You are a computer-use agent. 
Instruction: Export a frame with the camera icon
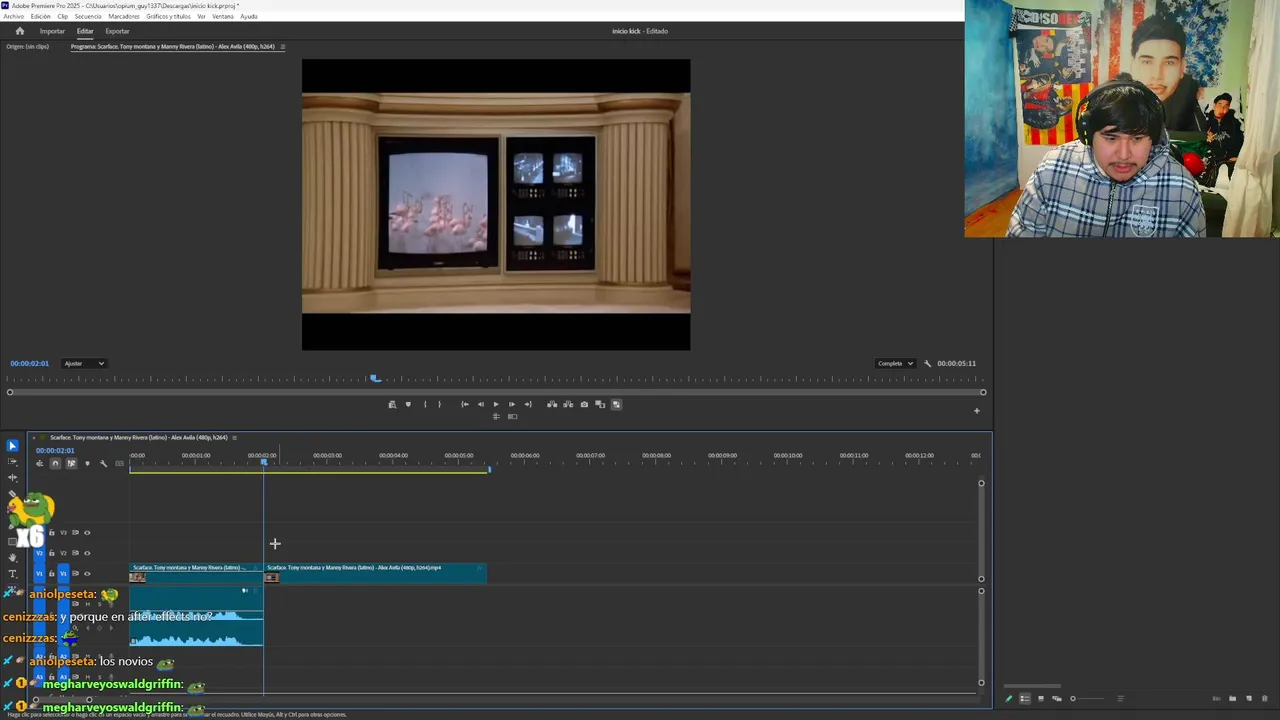[x=584, y=404]
